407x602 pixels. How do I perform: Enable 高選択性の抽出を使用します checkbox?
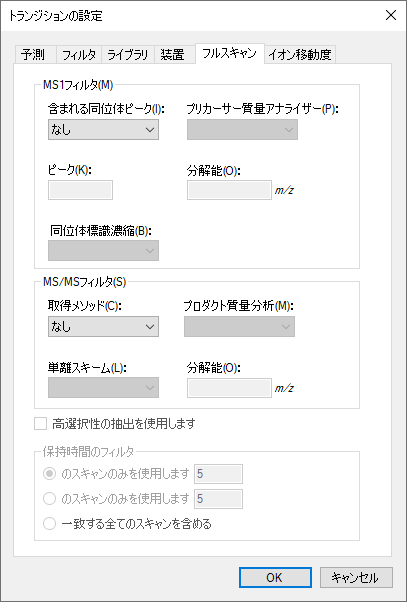40,424
